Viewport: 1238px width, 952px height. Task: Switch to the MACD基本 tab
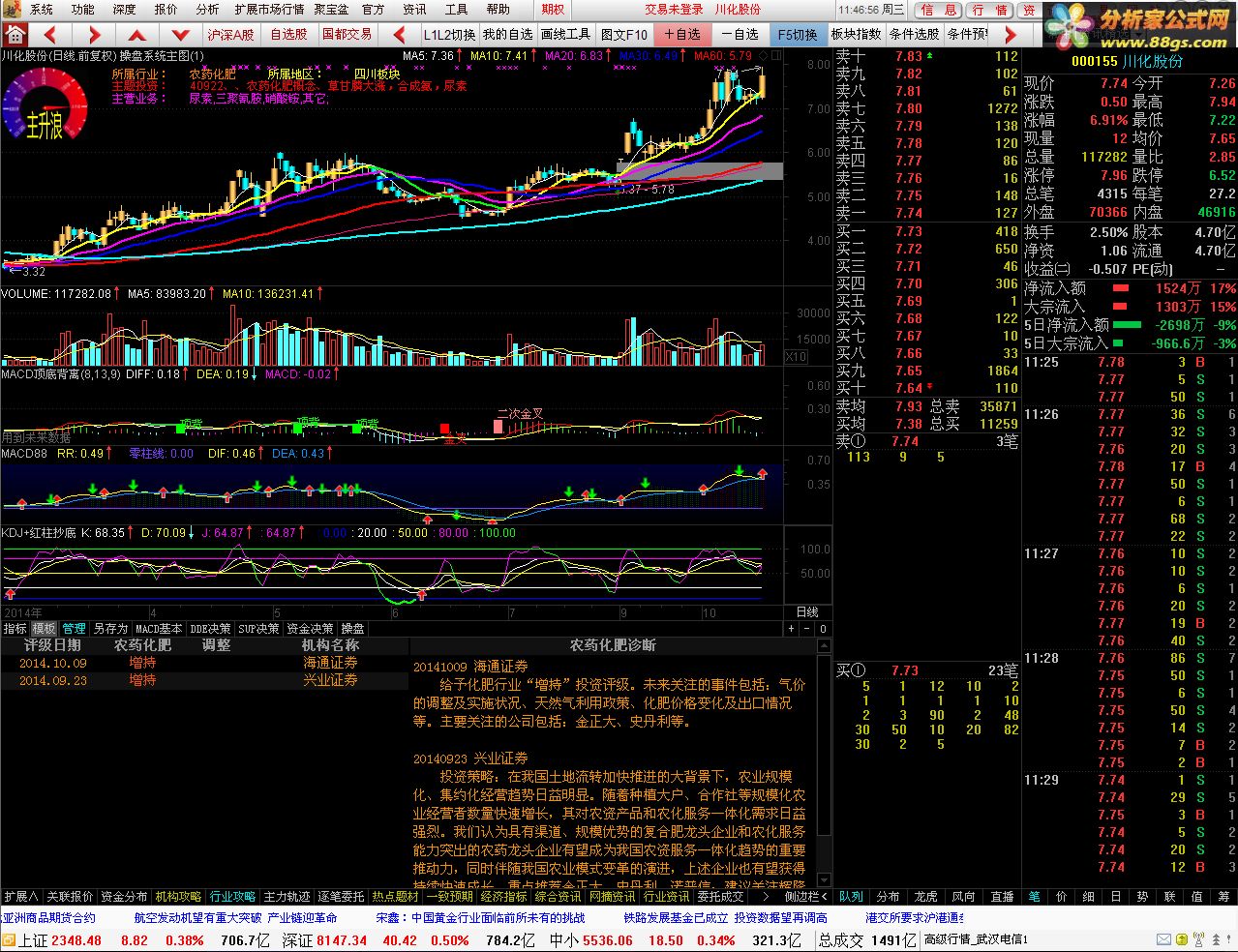pos(159,629)
